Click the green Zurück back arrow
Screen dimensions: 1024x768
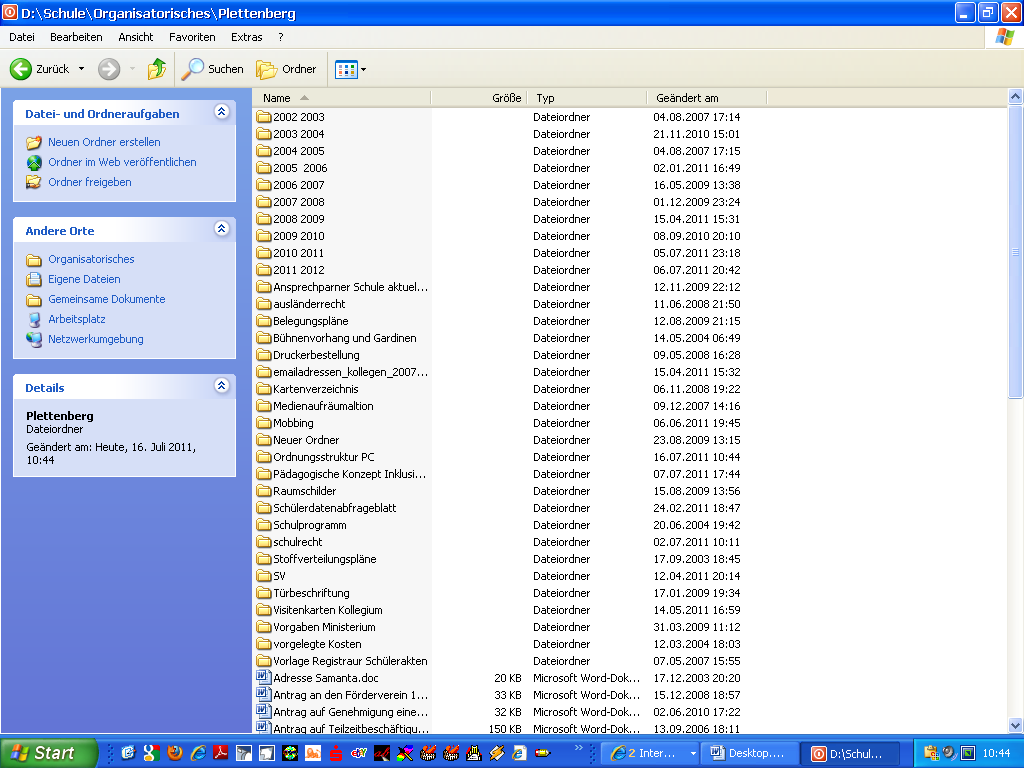[x=21, y=69]
